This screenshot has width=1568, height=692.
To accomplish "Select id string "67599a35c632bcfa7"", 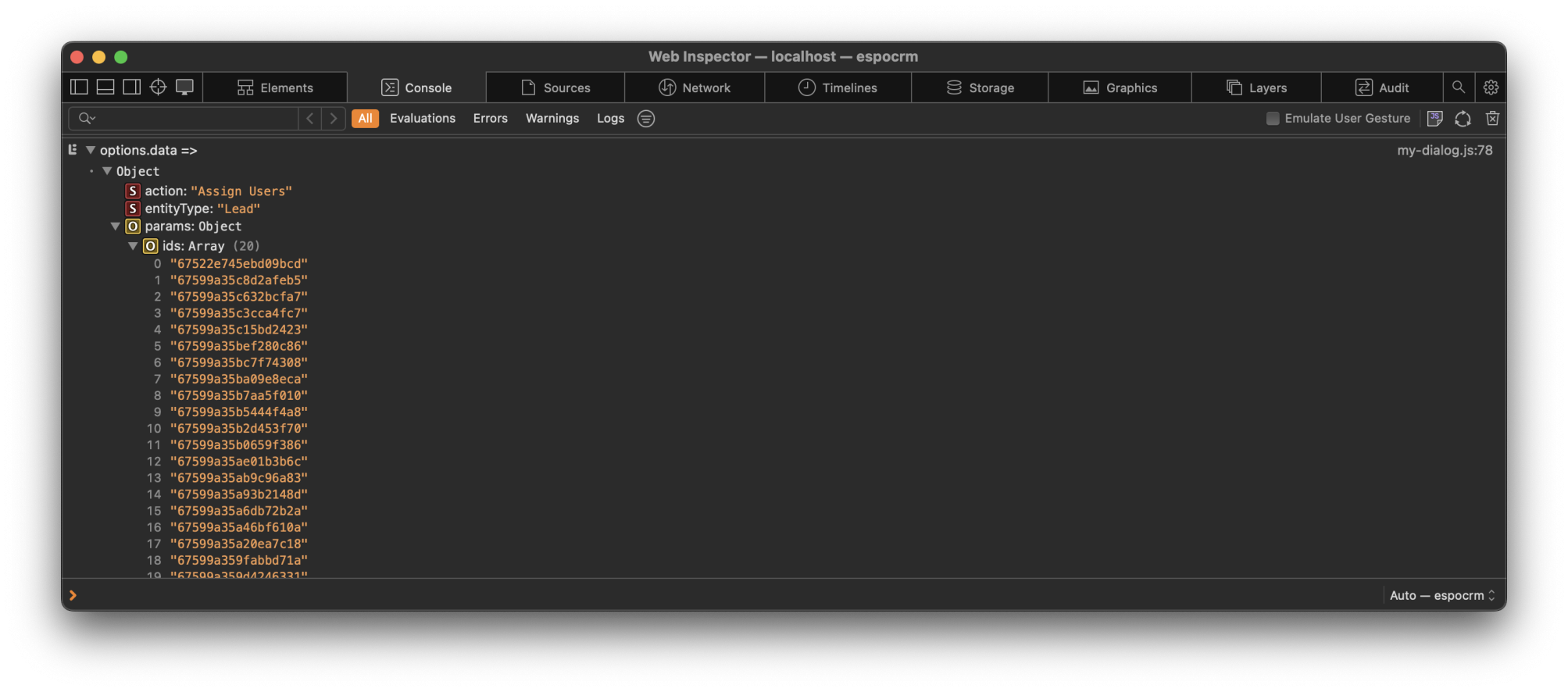I will click(x=239, y=297).
